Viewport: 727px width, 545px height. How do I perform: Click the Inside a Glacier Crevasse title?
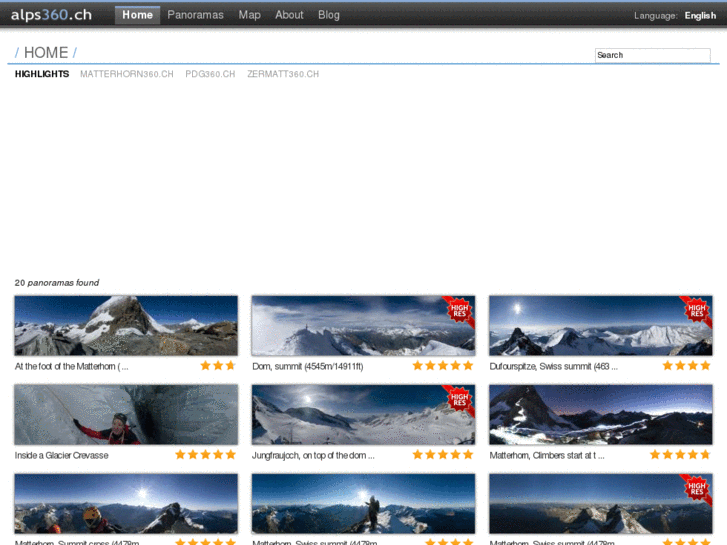coord(62,455)
